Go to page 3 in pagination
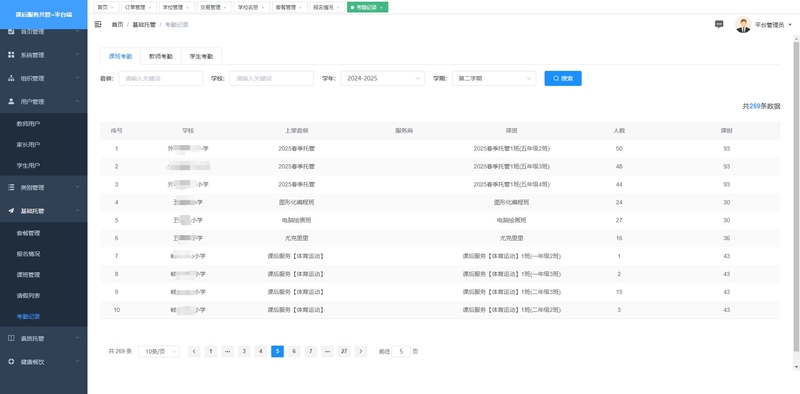Viewport: 800px width, 394px height. (244, 351)
